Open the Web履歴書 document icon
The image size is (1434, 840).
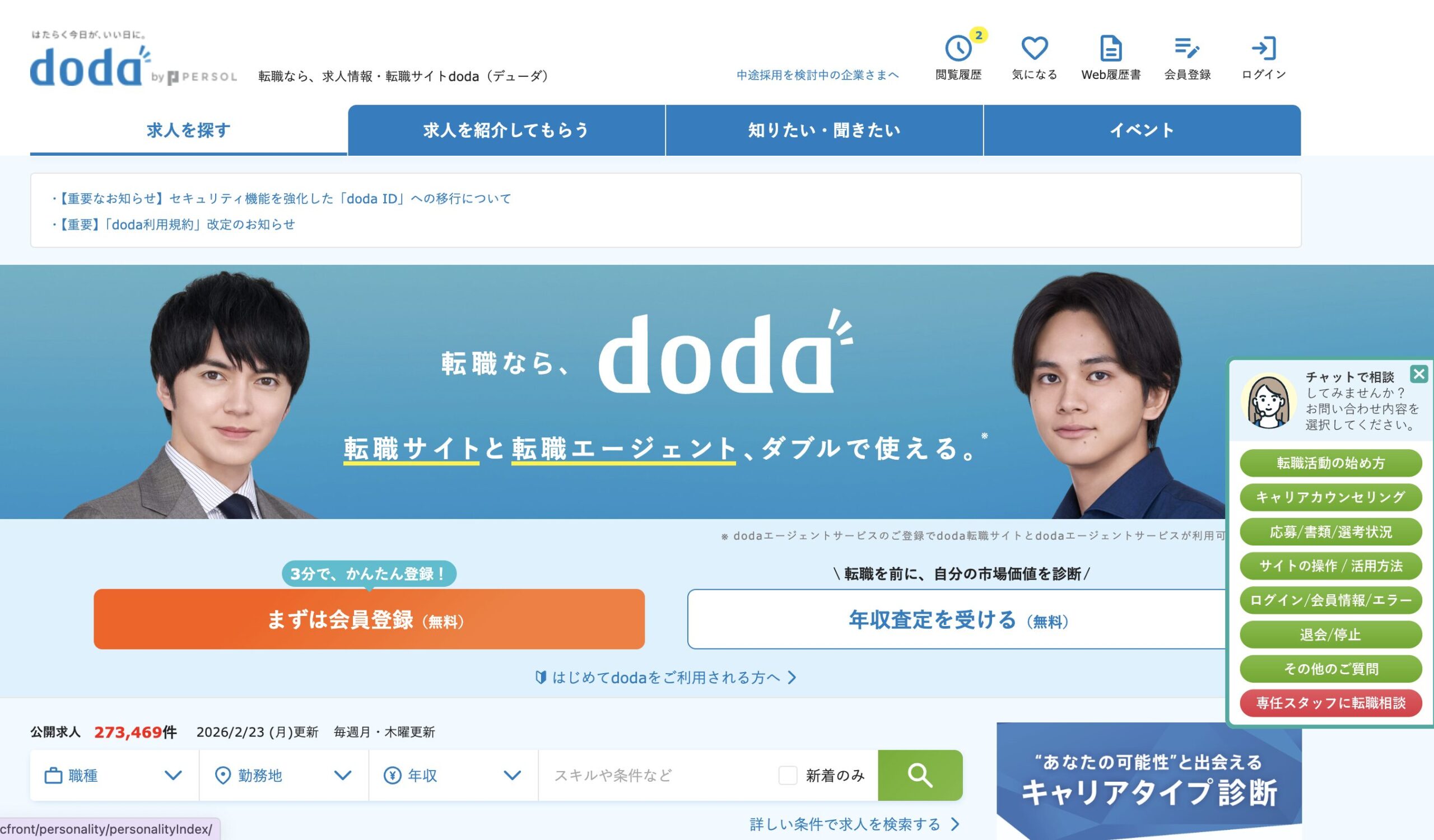pyautogui.click(x=1110, y=48)
